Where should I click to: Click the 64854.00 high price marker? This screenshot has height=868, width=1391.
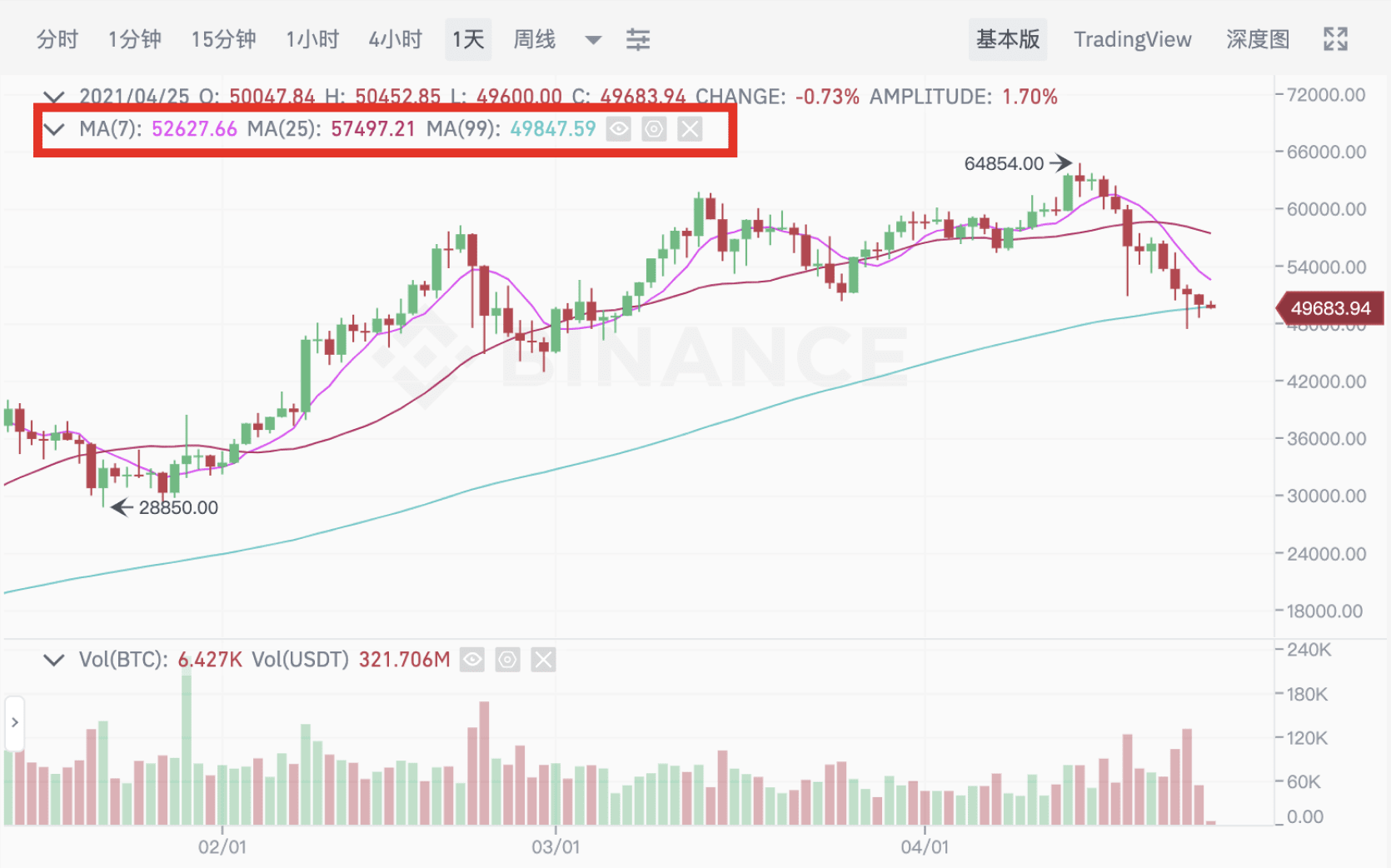1004,163
